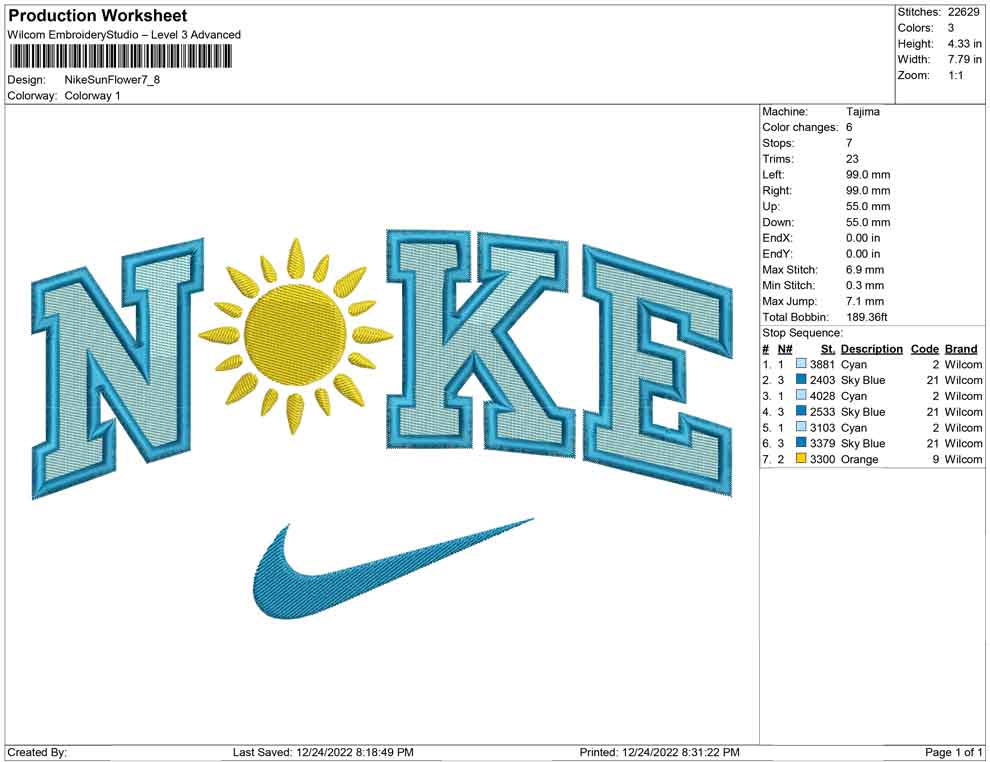Click the Min Stitch value 0.3 mm
The height and width of the screenshot is (762, 990).
click(x=864, y=285)
